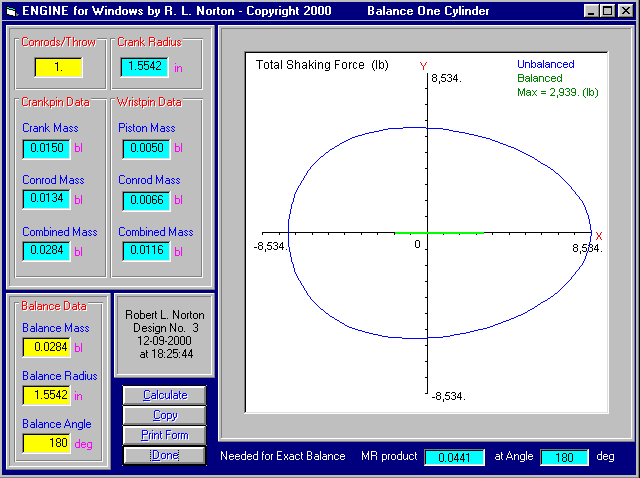The image size is (640, 478).
Task: Click the MR product field 0.0441
Action: 455,458
